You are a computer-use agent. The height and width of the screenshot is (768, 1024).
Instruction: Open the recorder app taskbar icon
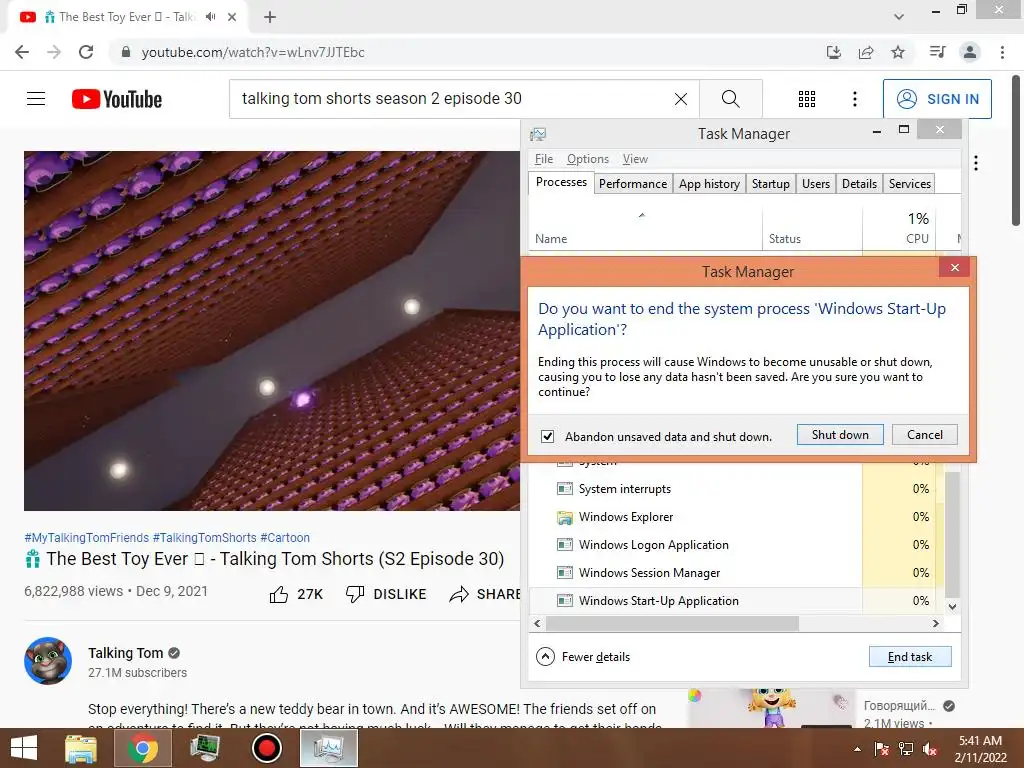(266, 748)
